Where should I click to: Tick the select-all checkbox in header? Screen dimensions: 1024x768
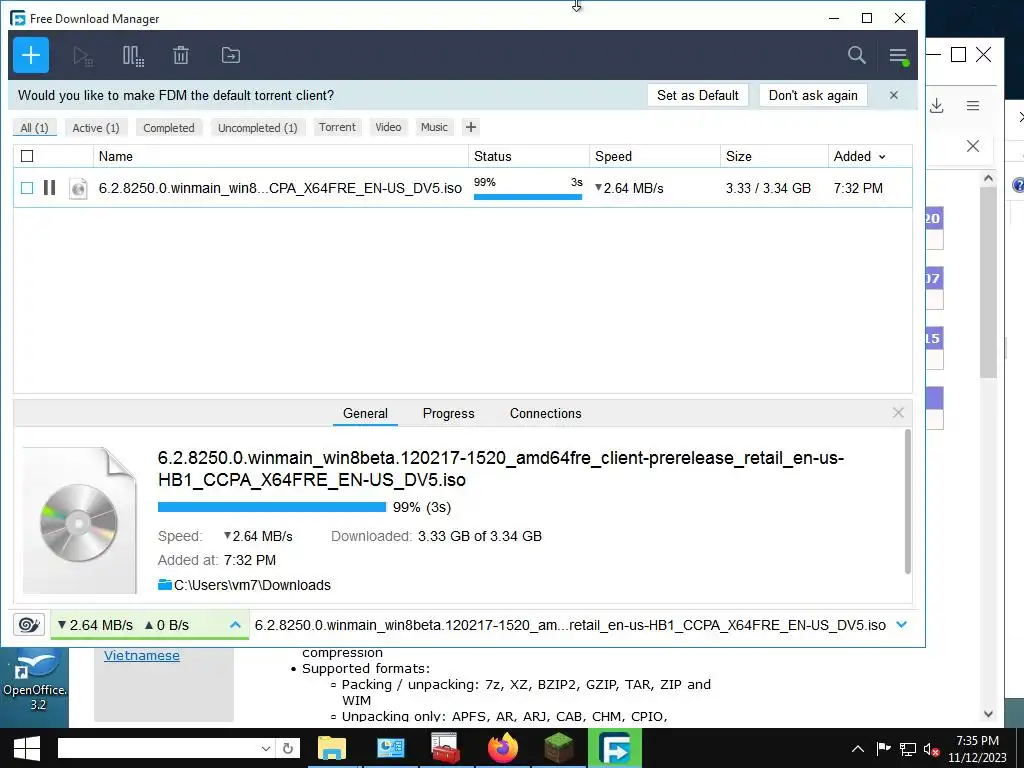click(x=27, y=156)
